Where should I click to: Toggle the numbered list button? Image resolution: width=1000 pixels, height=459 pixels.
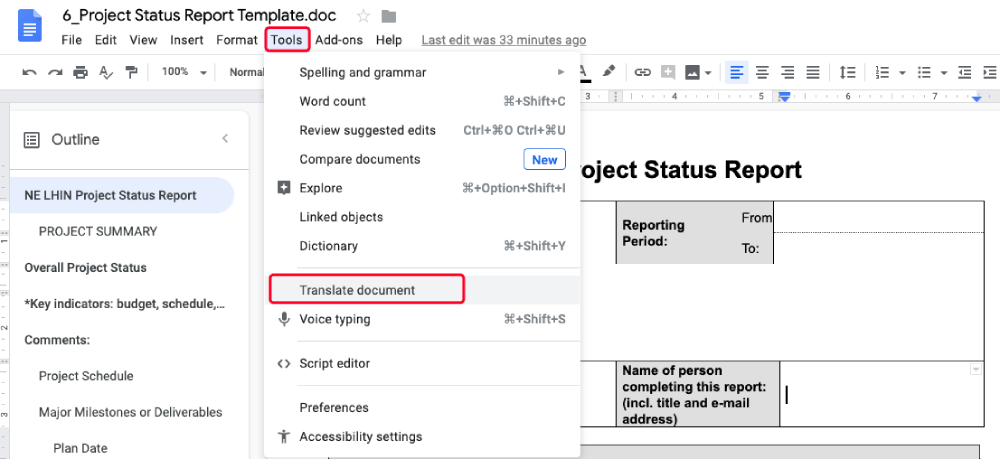point(882,72)
